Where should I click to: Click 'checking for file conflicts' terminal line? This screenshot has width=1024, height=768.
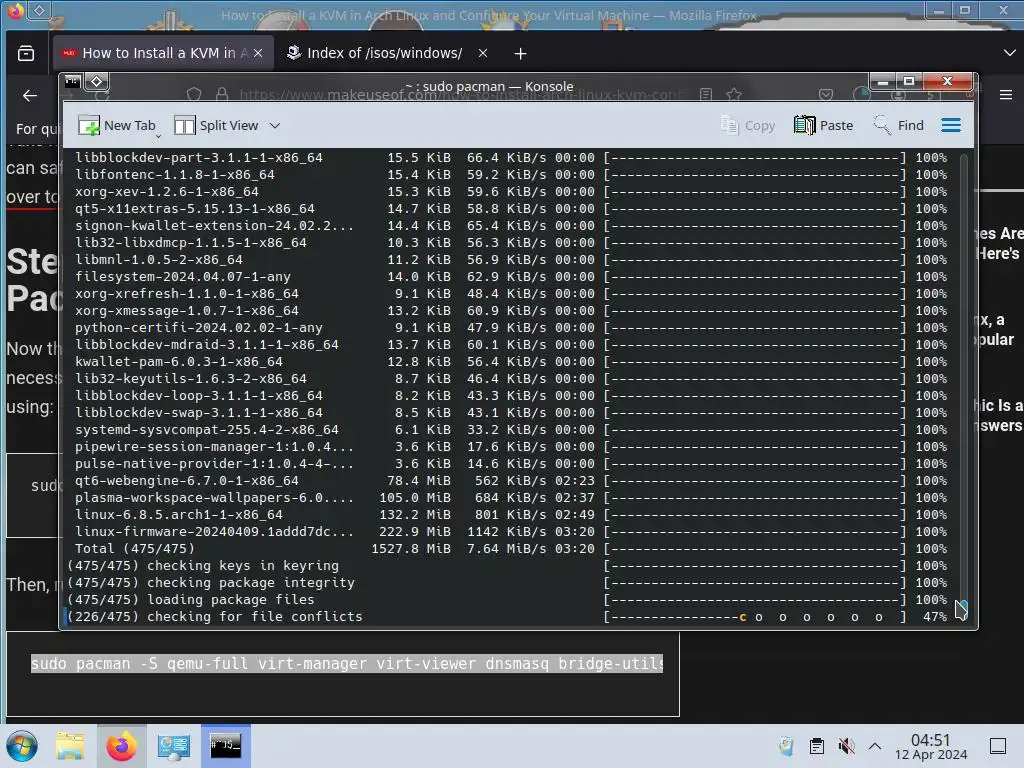507,616
